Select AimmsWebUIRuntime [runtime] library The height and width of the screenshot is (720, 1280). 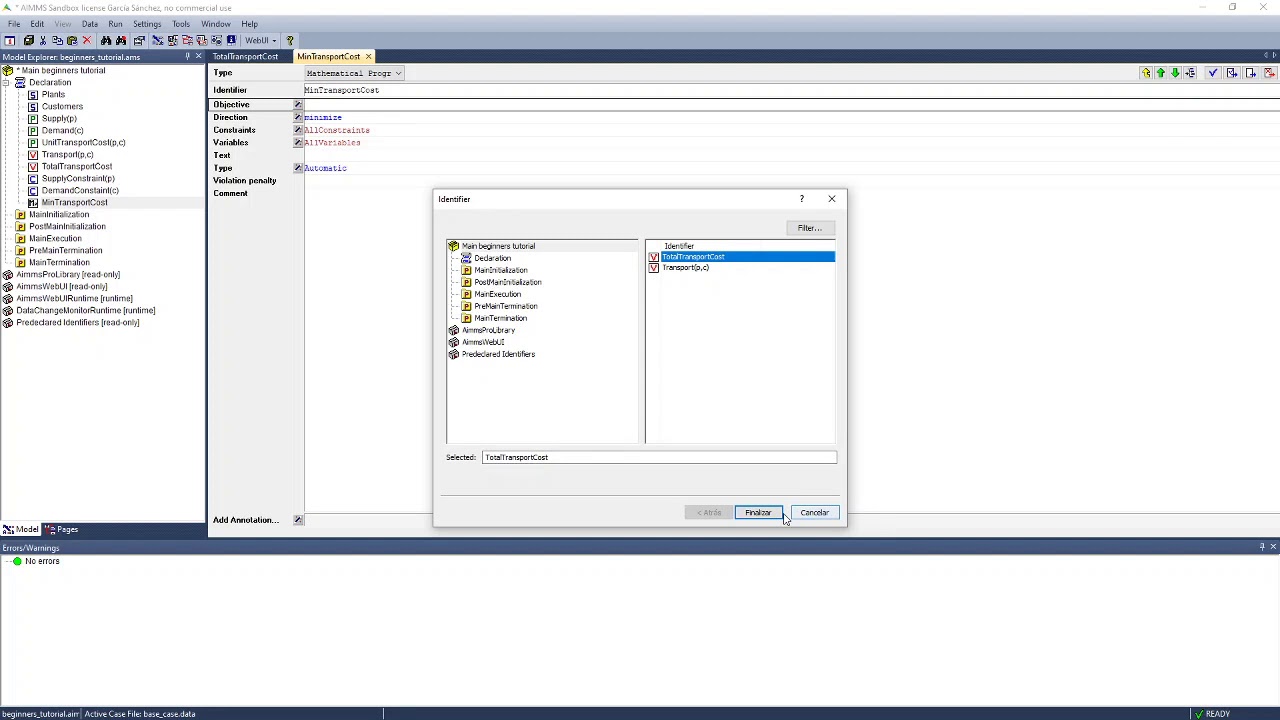click(74, 298)
